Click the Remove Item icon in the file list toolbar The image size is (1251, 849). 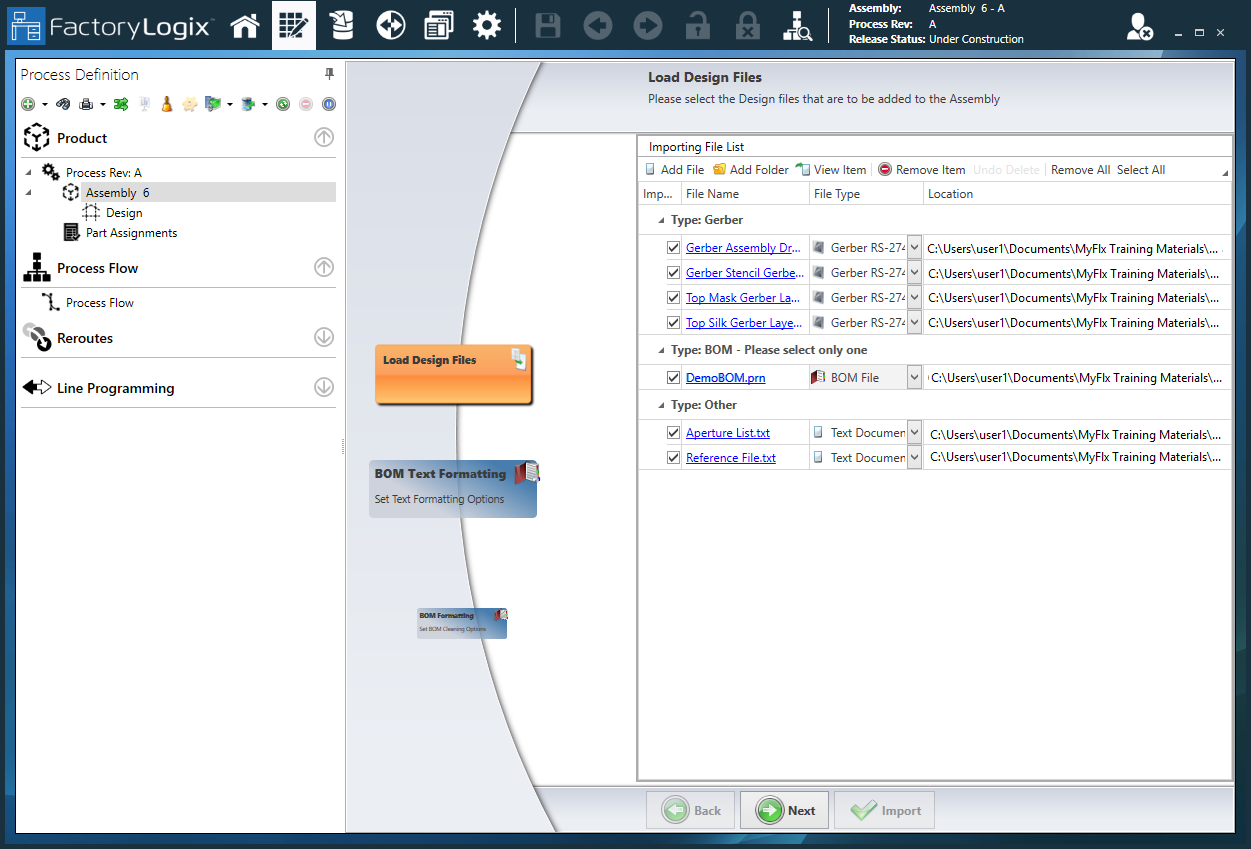coord(886,169)
